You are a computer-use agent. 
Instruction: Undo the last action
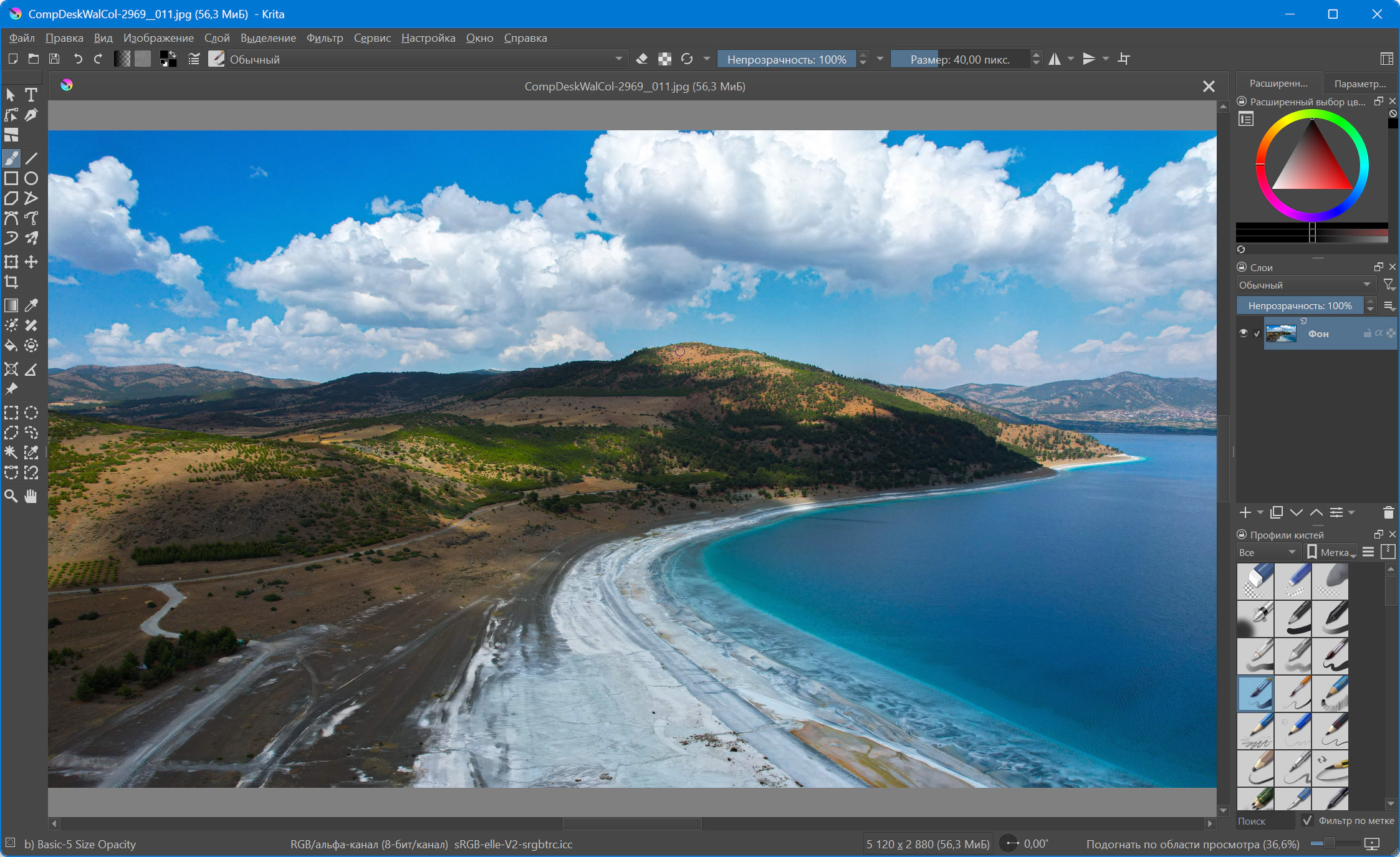(77, 59)
